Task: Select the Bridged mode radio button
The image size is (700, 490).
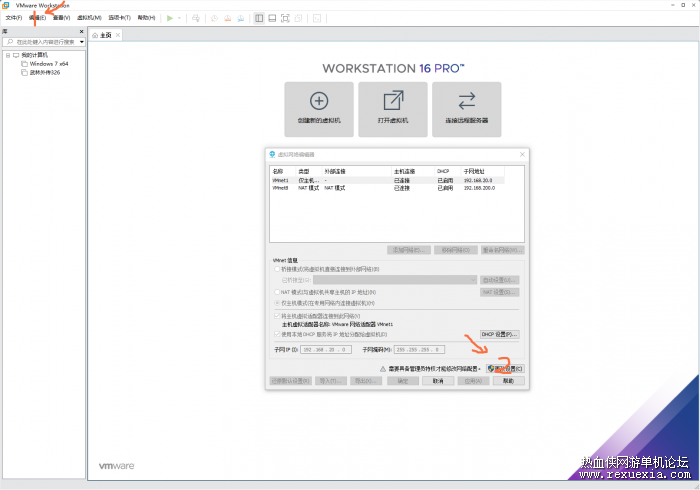Action: 277,269
